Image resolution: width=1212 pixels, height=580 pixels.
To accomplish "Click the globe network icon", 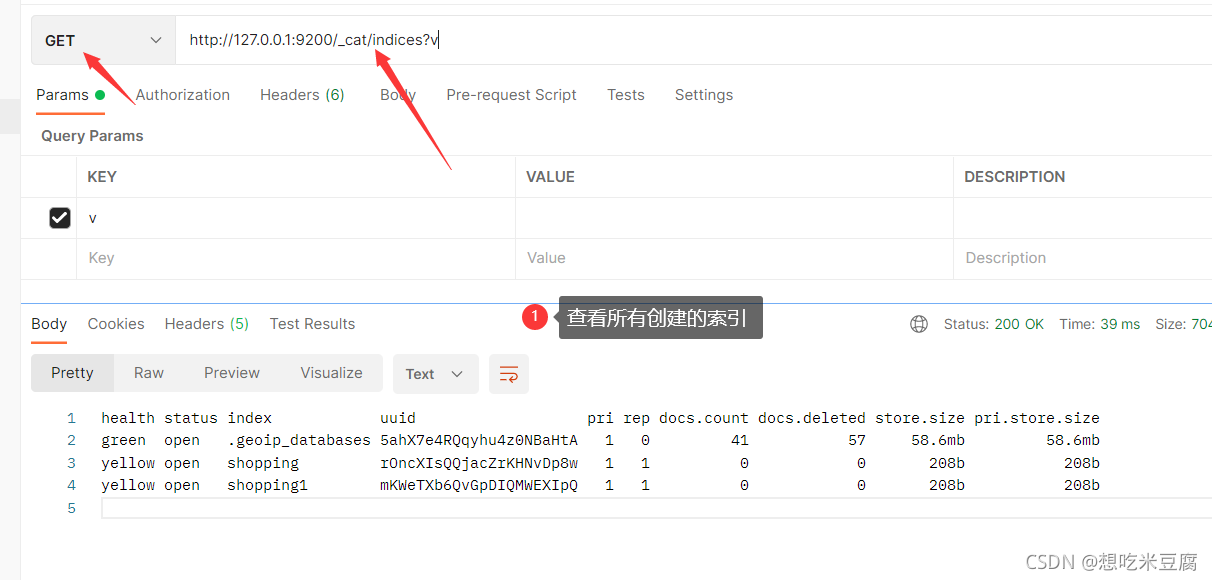I will click(919, 324).
